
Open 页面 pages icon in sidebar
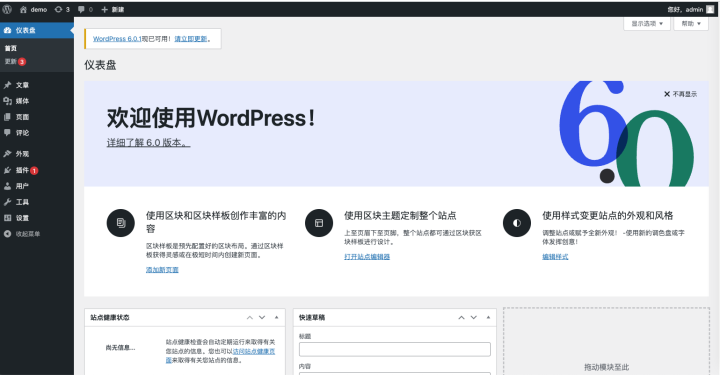pos(7,117)
